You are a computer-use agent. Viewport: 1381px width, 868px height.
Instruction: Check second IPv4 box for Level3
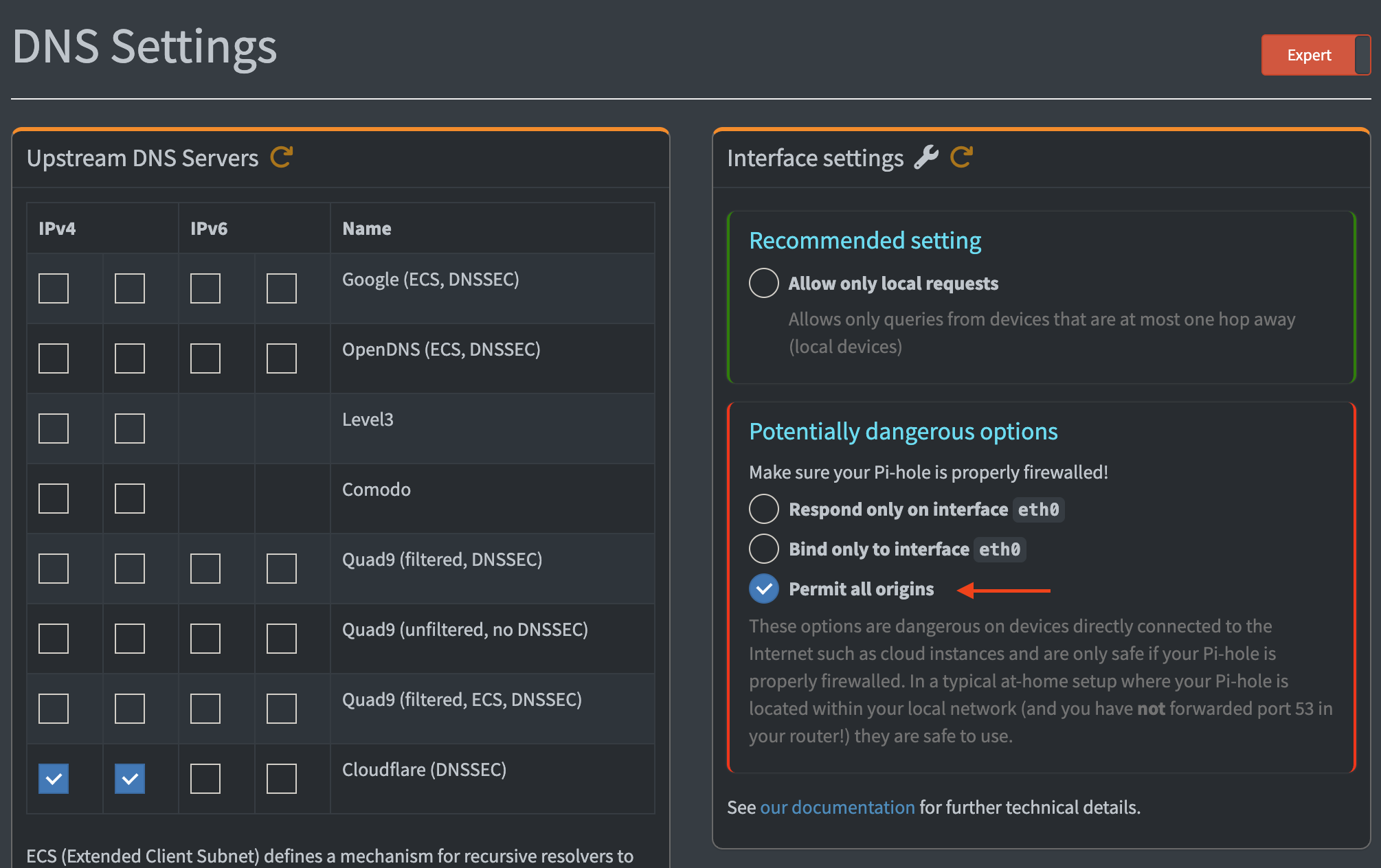(x=130, y=429)
